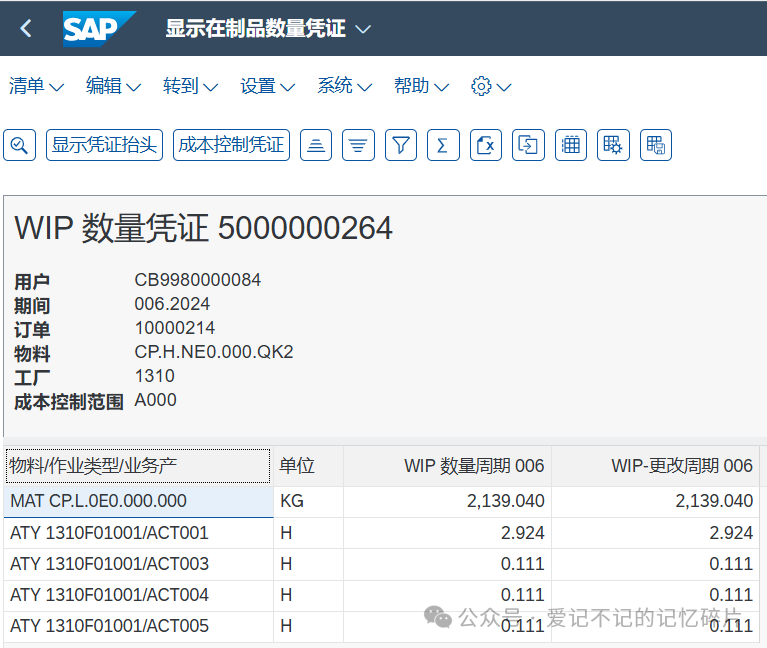The height and width of the screenshot is (648, 767).
Task: Click the 2.924 WIP-更改周期 cell
Action: pos(655,533)
